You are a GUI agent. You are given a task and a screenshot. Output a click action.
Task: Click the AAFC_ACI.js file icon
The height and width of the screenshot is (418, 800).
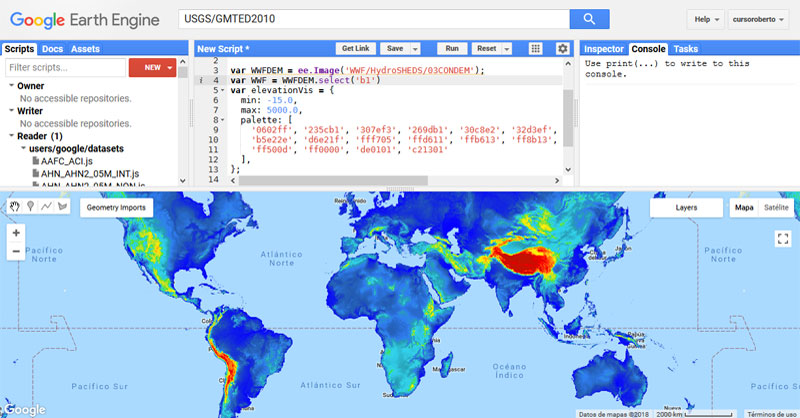point(35,160)
